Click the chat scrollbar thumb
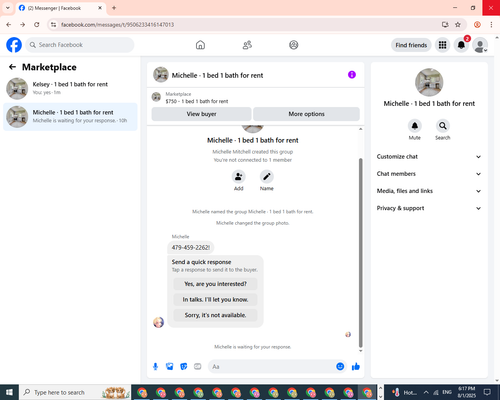500x400 pixels. (360, 253)
